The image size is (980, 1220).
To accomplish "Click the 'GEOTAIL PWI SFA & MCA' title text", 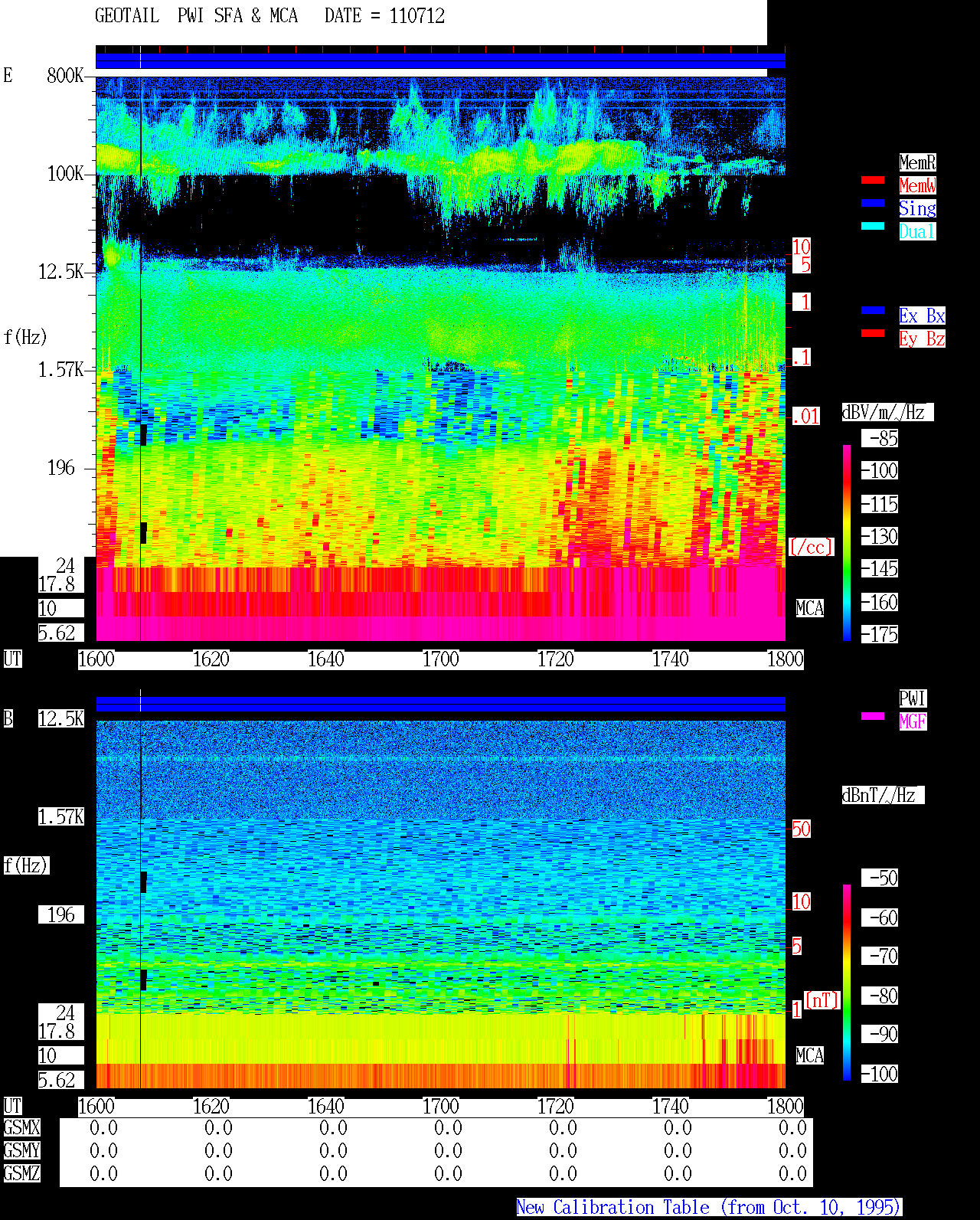I will (x=196, y=16).
